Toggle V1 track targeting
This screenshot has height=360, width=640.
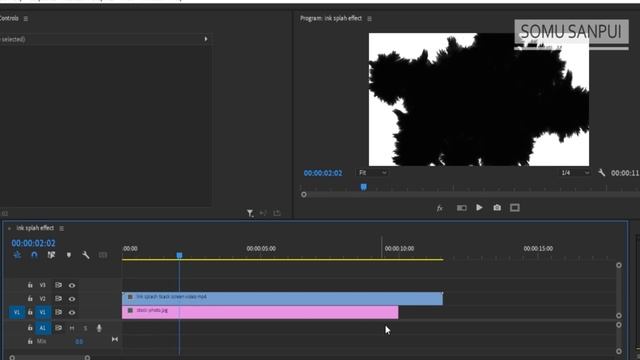(42, 312)
